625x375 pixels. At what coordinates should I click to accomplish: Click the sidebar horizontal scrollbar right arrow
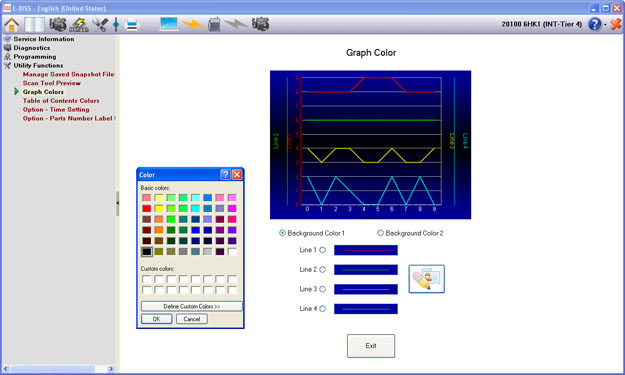pyautogui.click(x=111, y=369)
